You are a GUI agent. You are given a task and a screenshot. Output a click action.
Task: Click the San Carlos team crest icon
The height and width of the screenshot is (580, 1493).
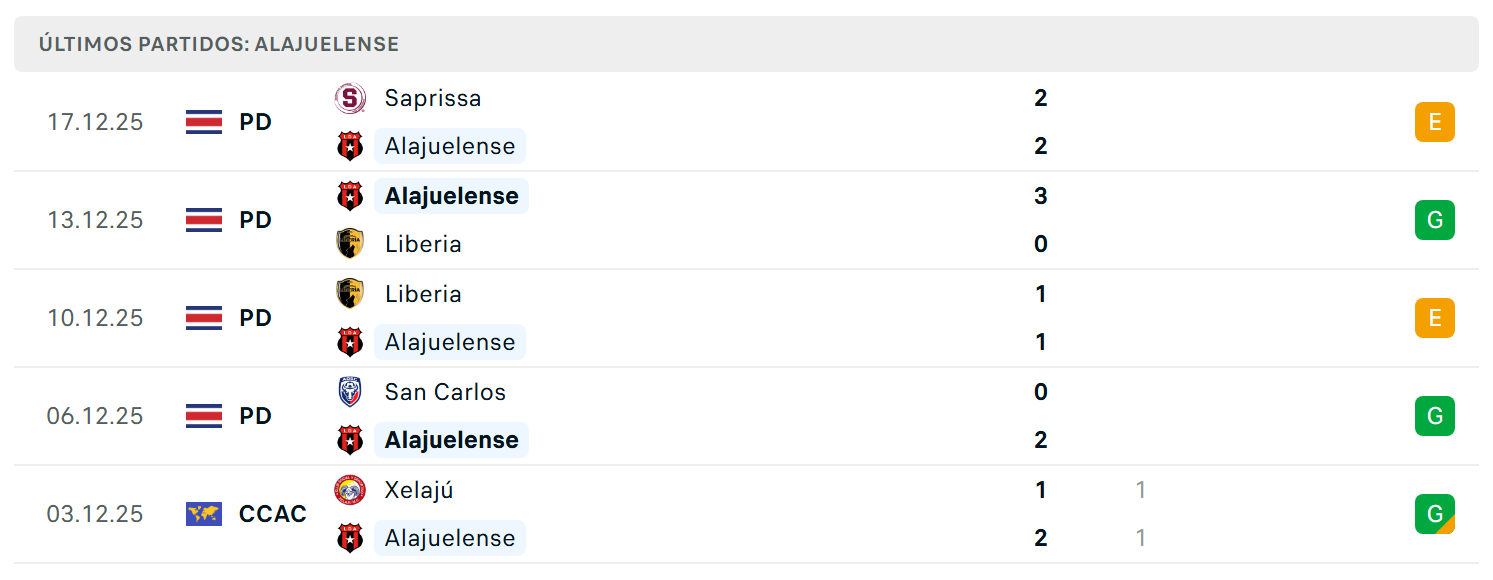click(x=350, y=392)
